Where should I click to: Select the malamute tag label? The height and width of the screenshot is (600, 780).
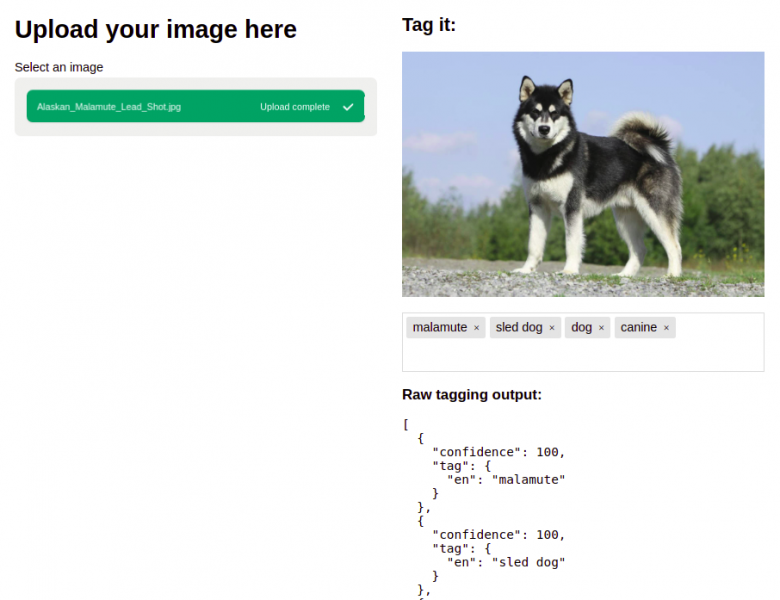coord(439,328)
